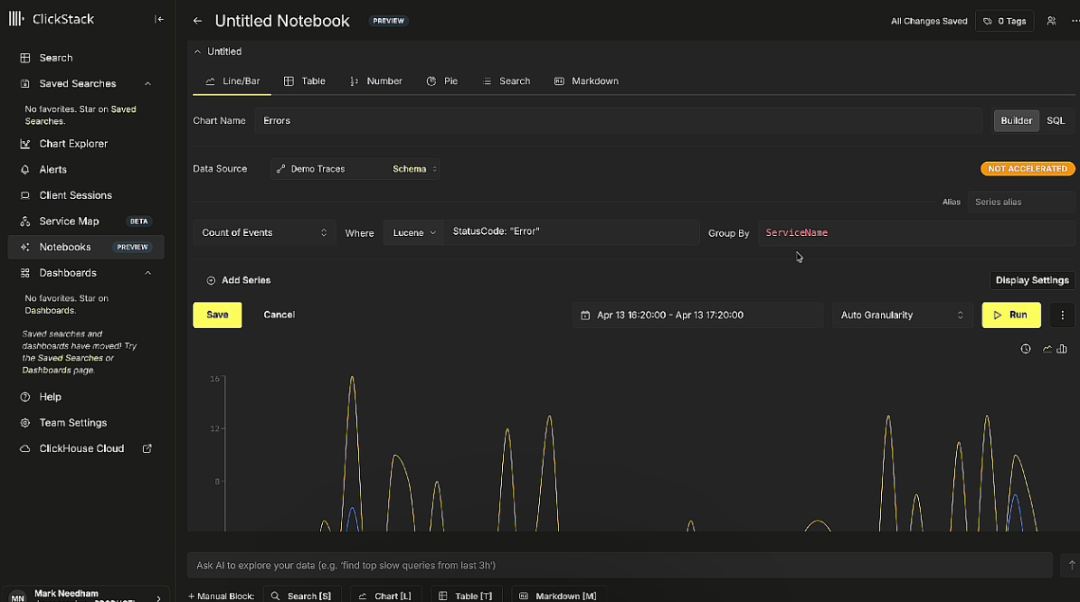The width and height of the screenshot is (1080, 602).
Task: Collapse the Saved Searches section
Action: point(147,83)
